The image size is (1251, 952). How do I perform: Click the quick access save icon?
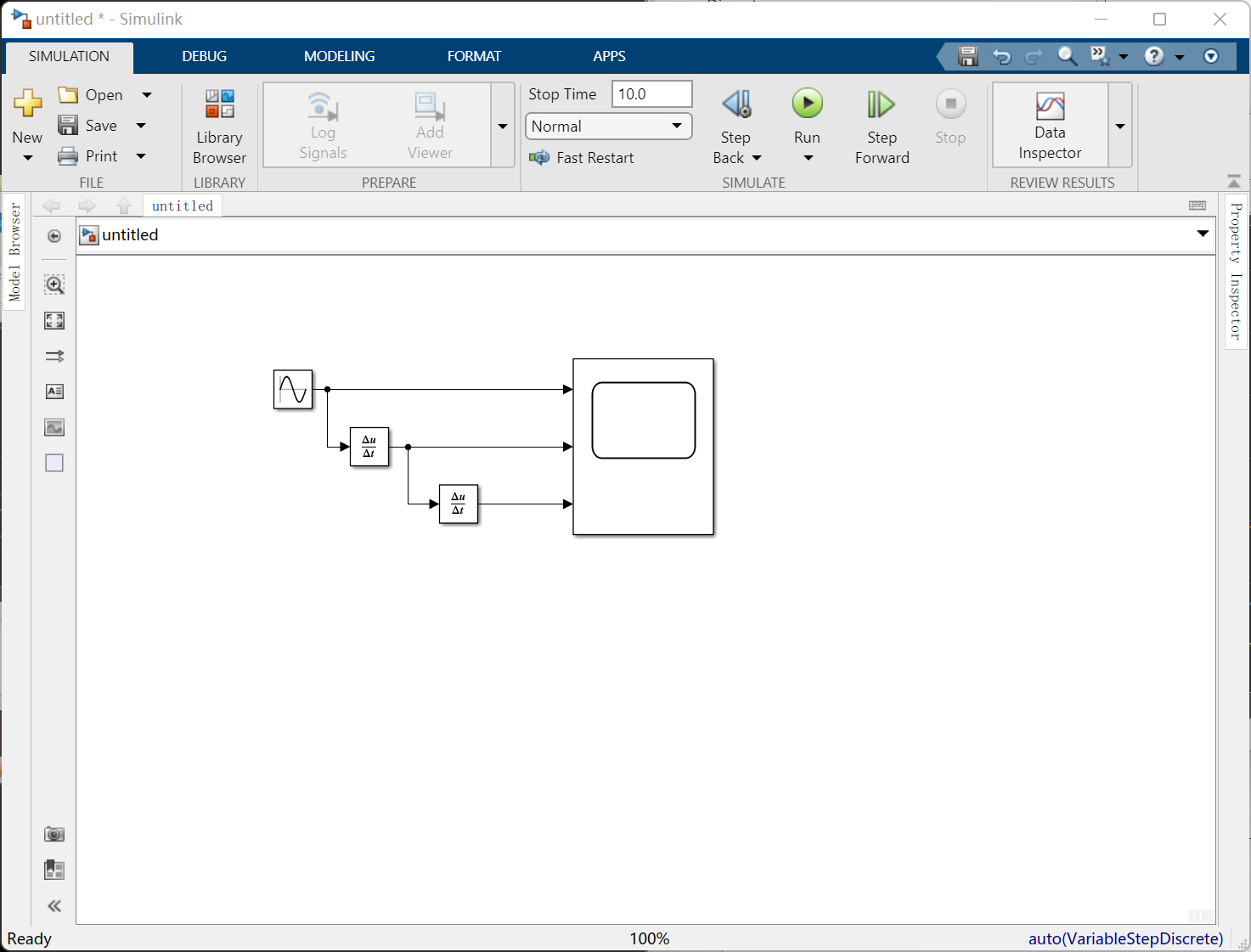coord(968,56)
